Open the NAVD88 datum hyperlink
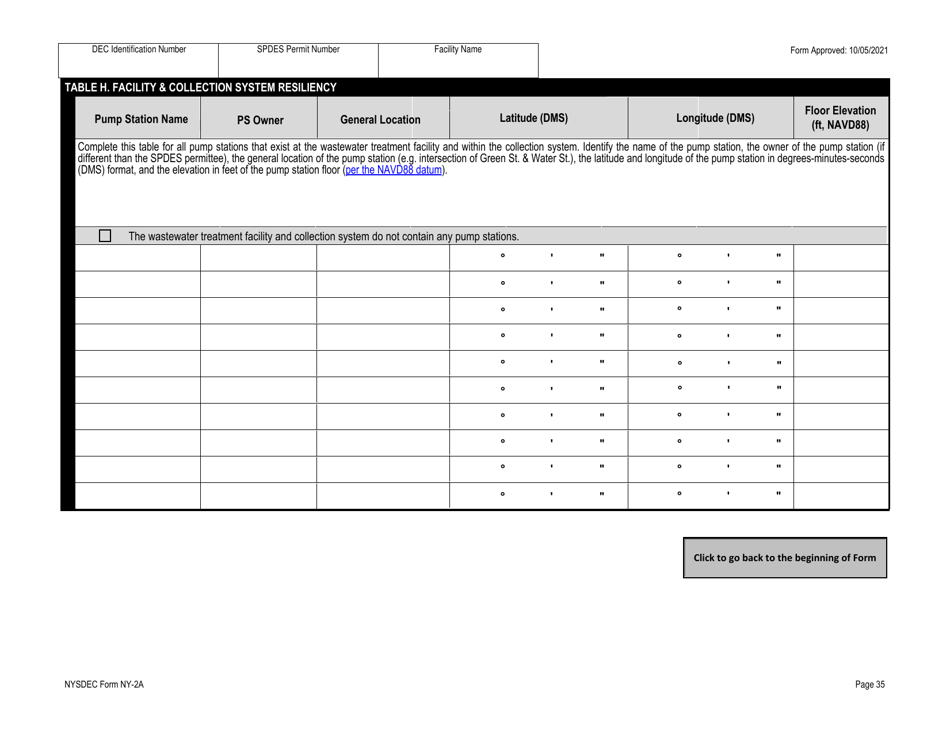 click(392, 170)
